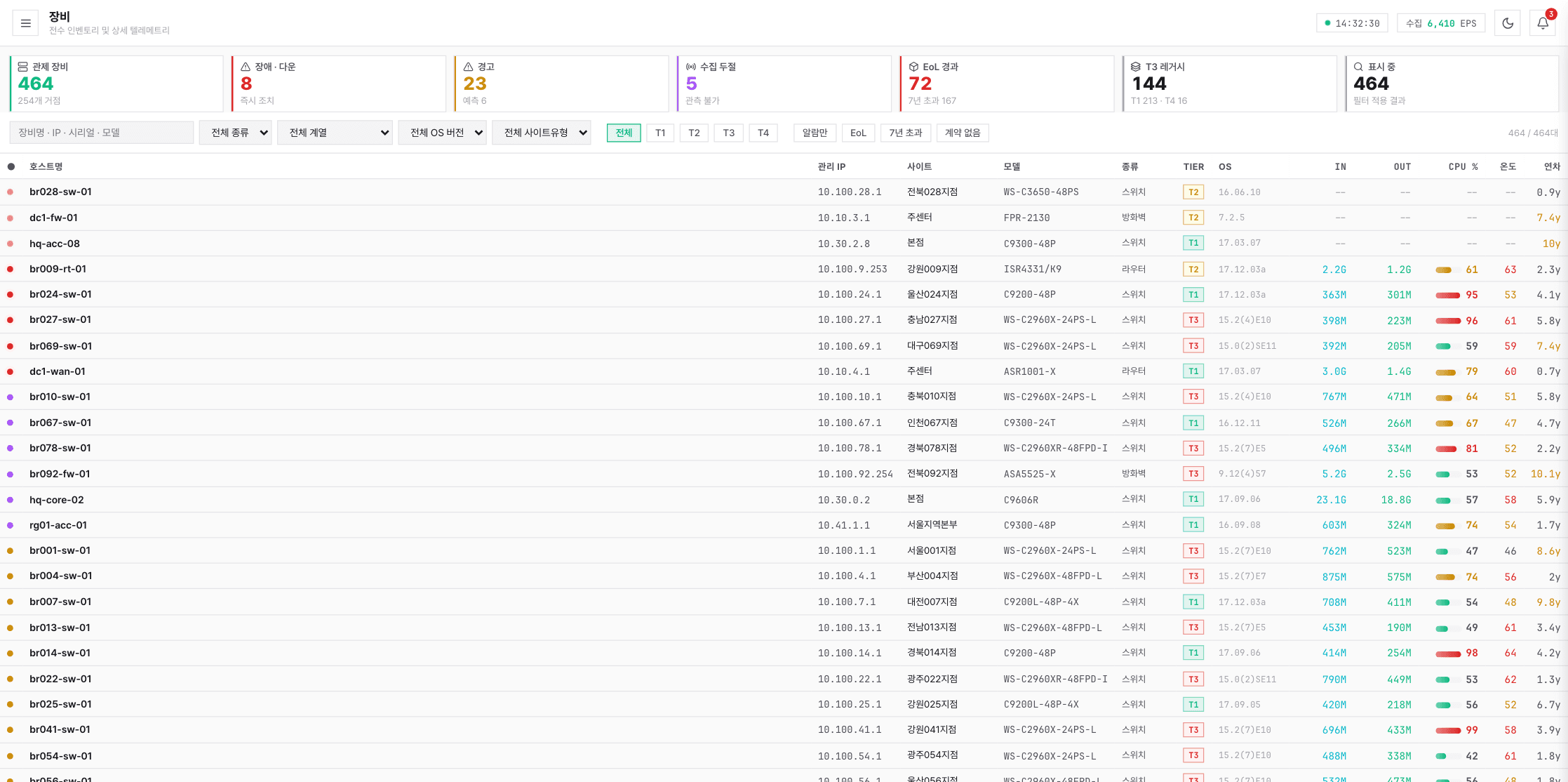The height and width of the screenshot is (782, 1568).
Task: Sort by 관리 IP column header
Action: [x=831, y=166]
